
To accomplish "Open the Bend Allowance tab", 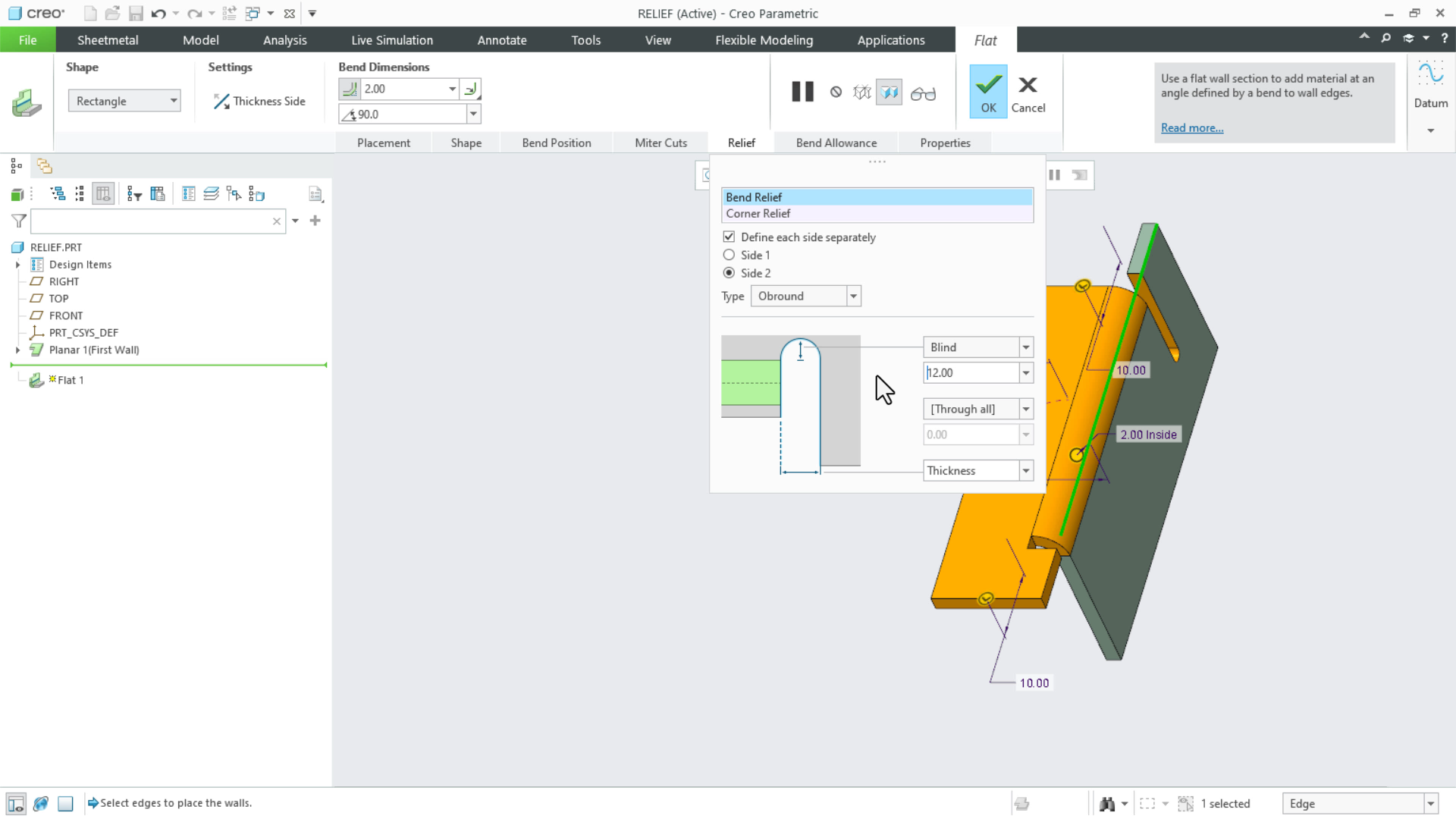I will point(836,143).
